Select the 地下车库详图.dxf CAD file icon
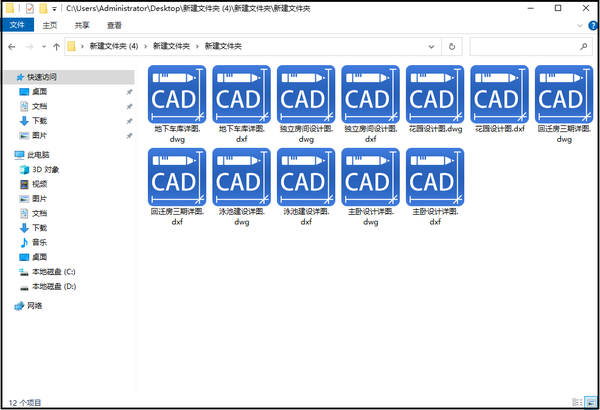This screenshot has height=410, width=600. (241, 94)
